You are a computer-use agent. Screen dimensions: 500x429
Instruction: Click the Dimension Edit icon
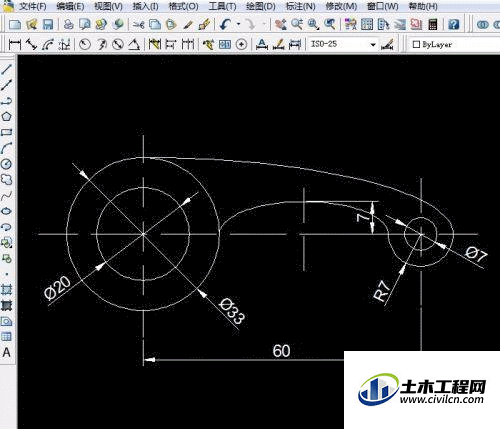pos(262,44)
